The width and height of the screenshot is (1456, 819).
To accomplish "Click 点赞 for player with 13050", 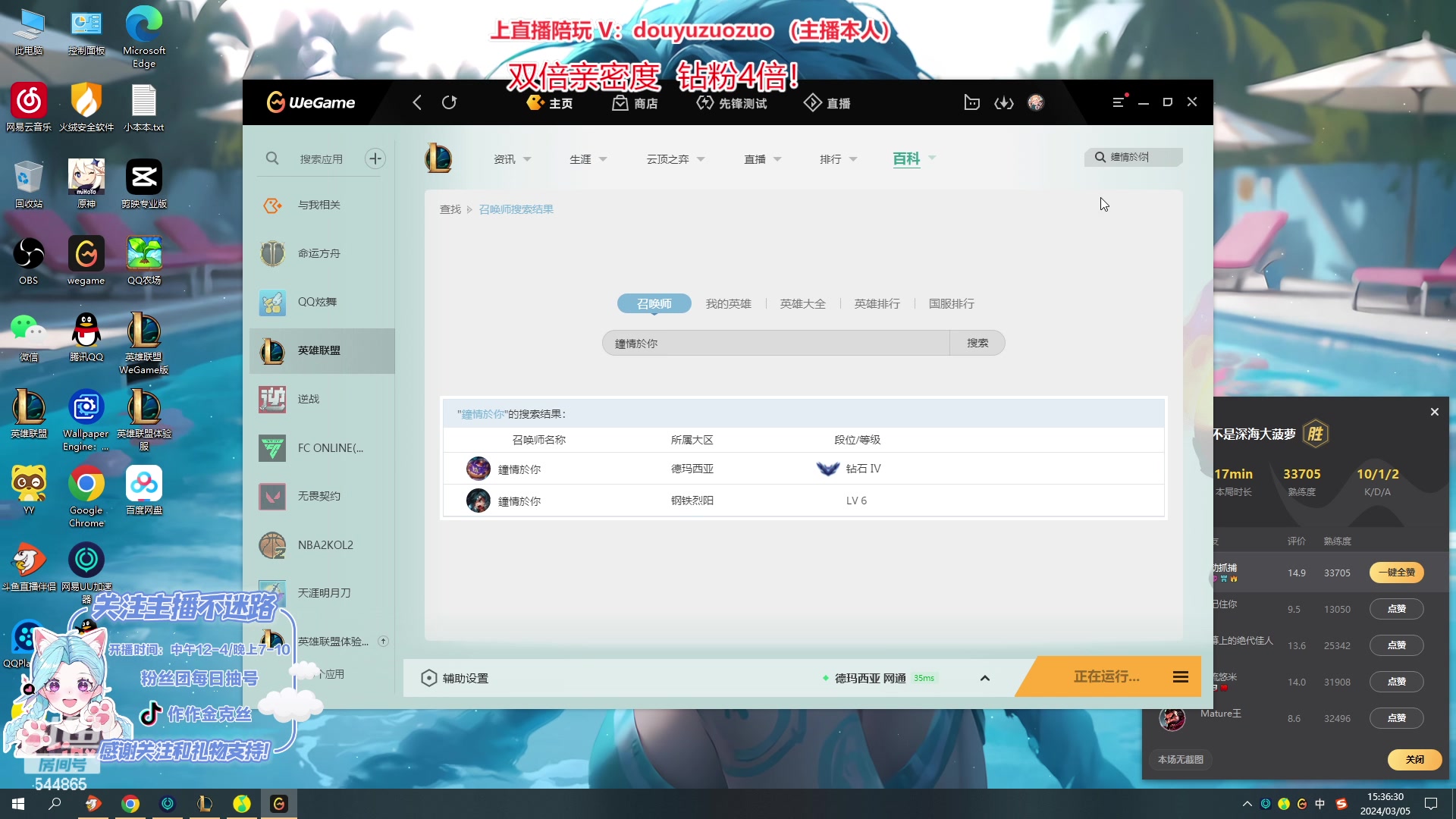I will (x=1397, y=609).
